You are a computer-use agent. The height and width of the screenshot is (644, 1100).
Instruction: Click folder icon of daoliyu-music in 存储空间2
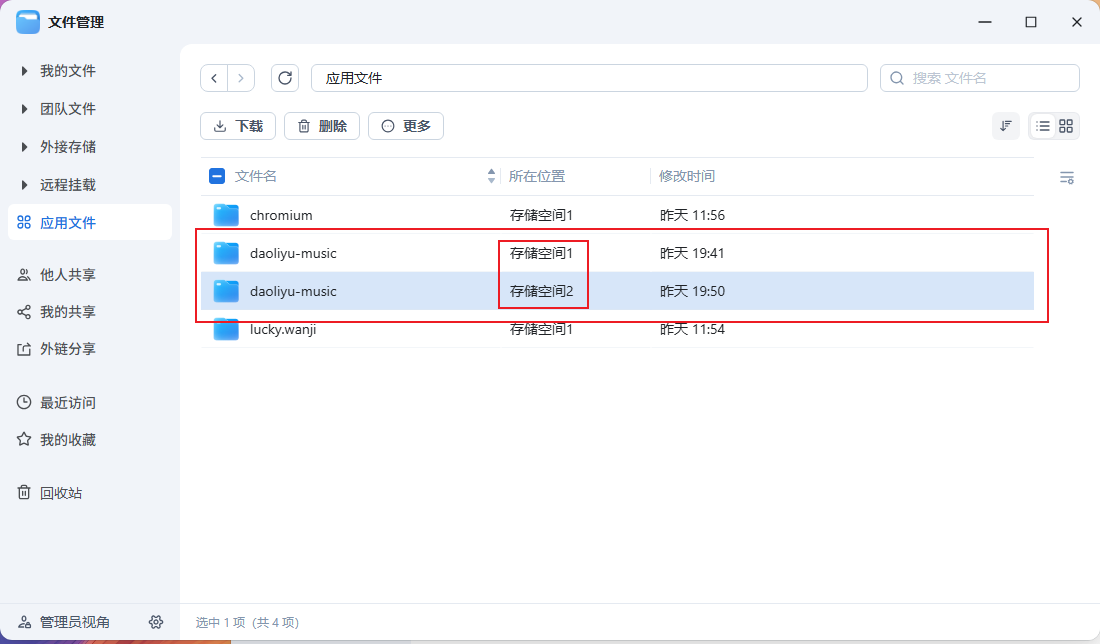226,290
